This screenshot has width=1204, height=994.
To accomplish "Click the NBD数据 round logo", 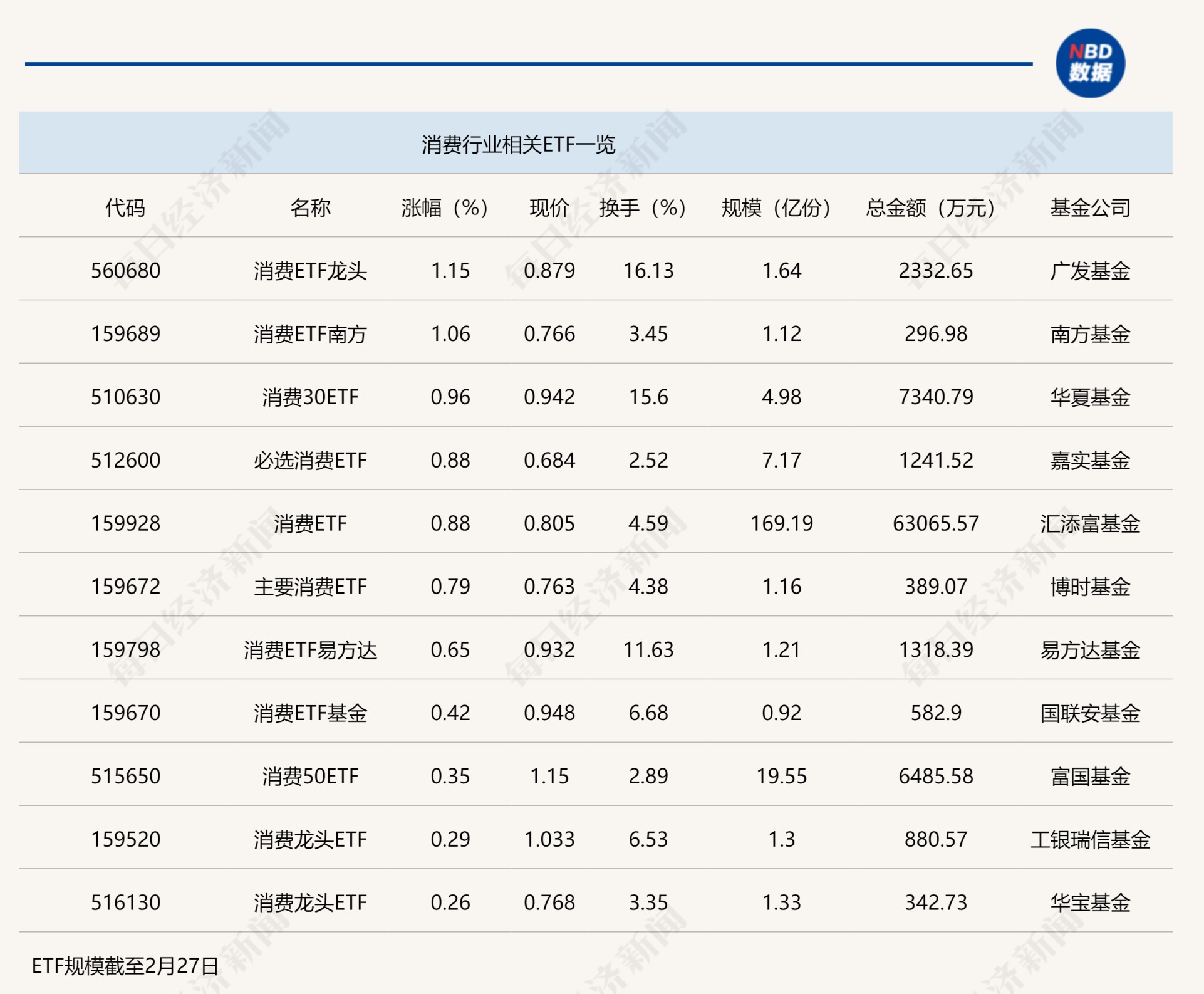I will click(1089, 63).
